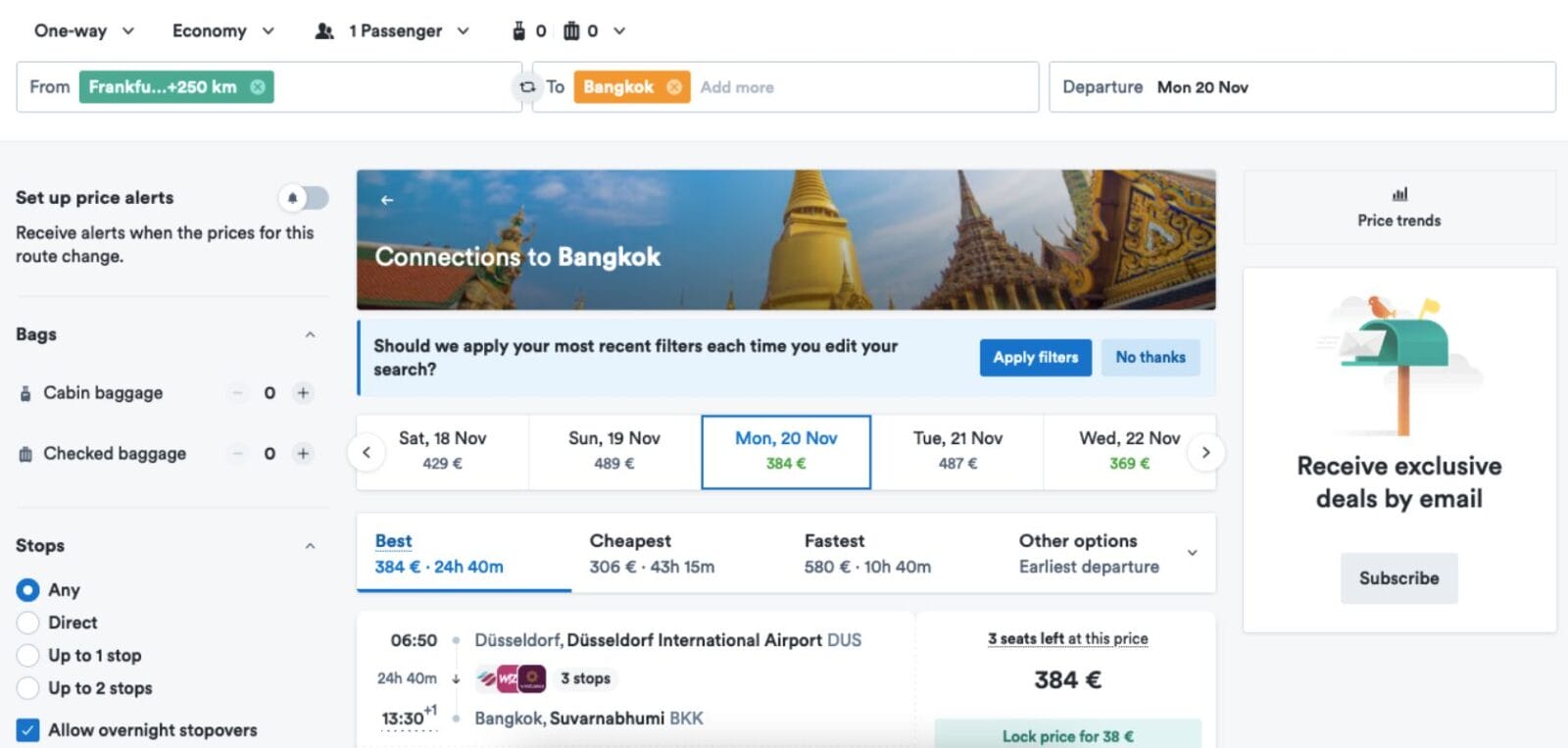This screenshot has height=748, width=1568.
Task: Swap the From and To locations
Action: [x=526, y=86]
